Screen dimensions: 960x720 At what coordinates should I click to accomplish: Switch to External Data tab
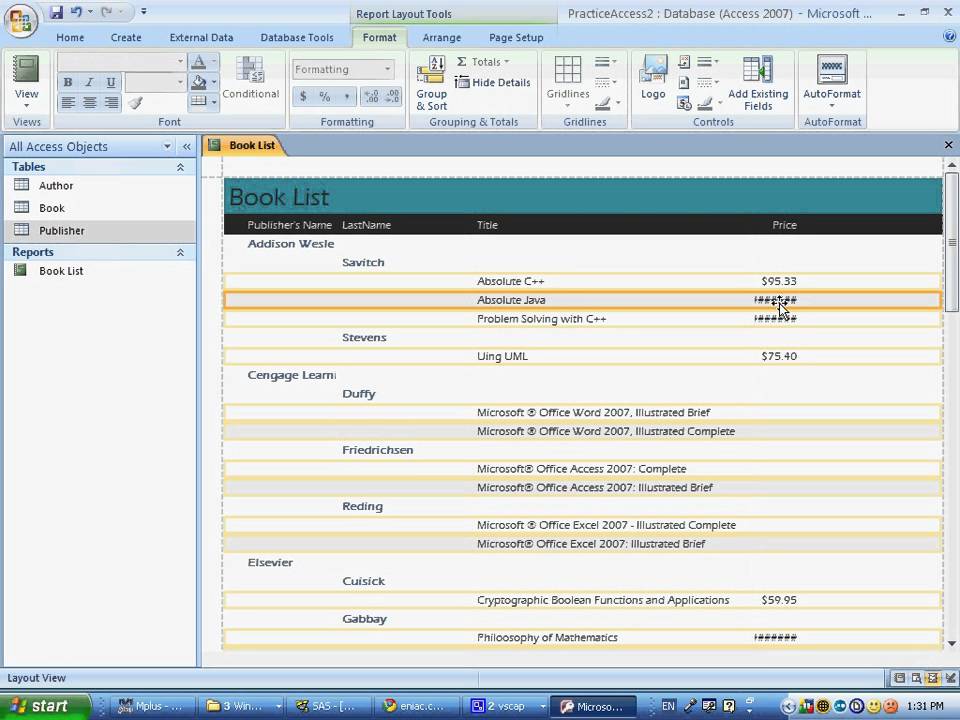201,37
